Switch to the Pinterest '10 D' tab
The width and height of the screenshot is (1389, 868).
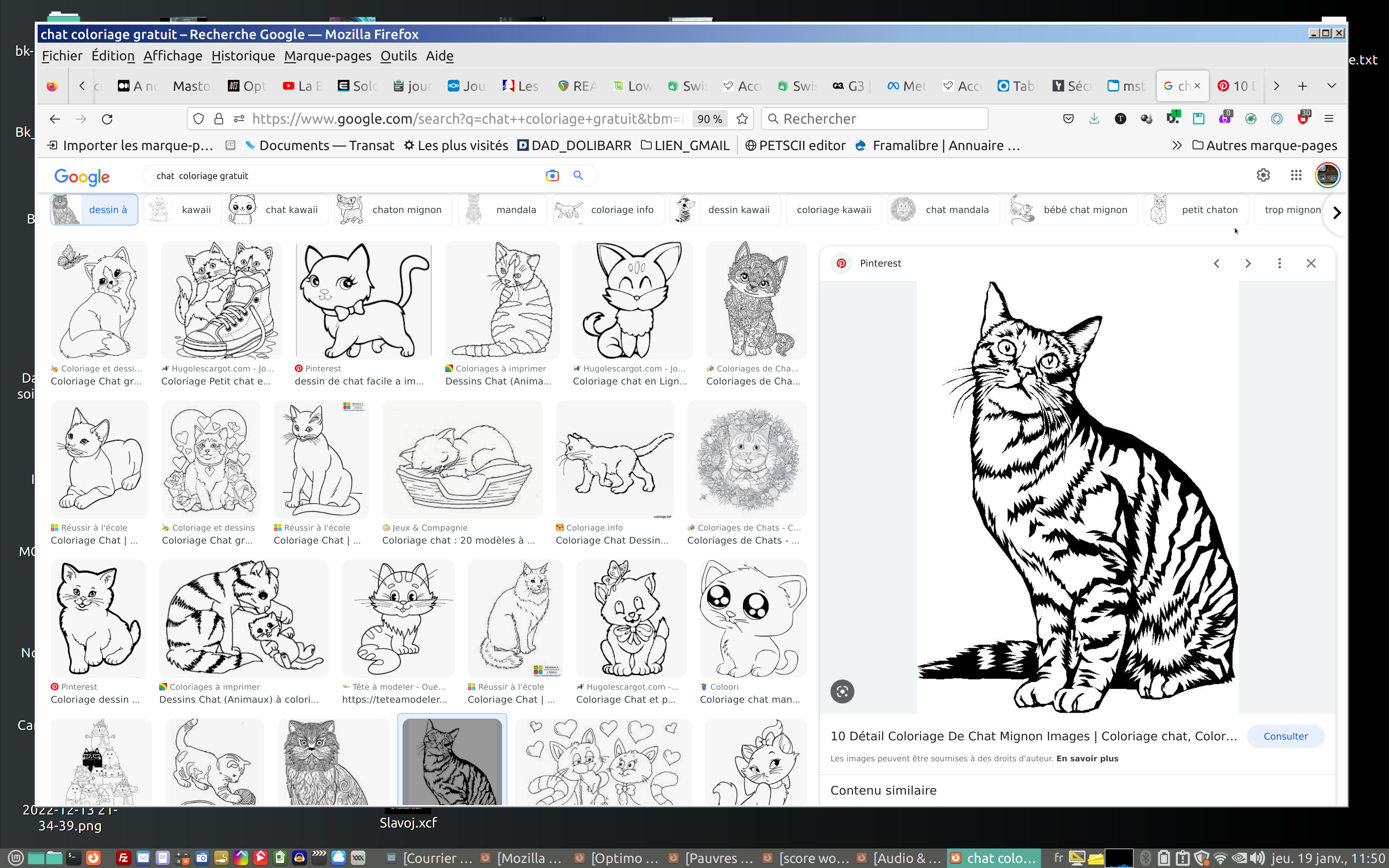click(1238, 86)
